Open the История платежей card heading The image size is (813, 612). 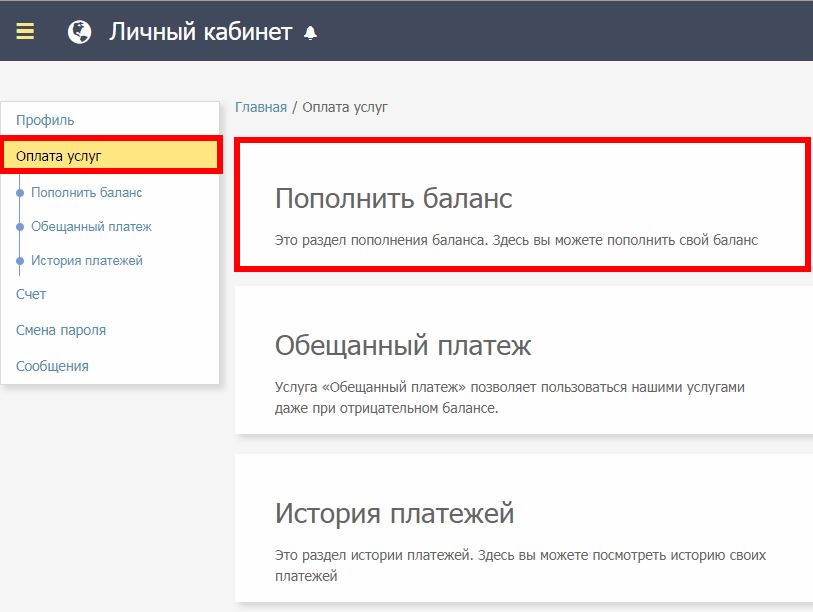395,513
